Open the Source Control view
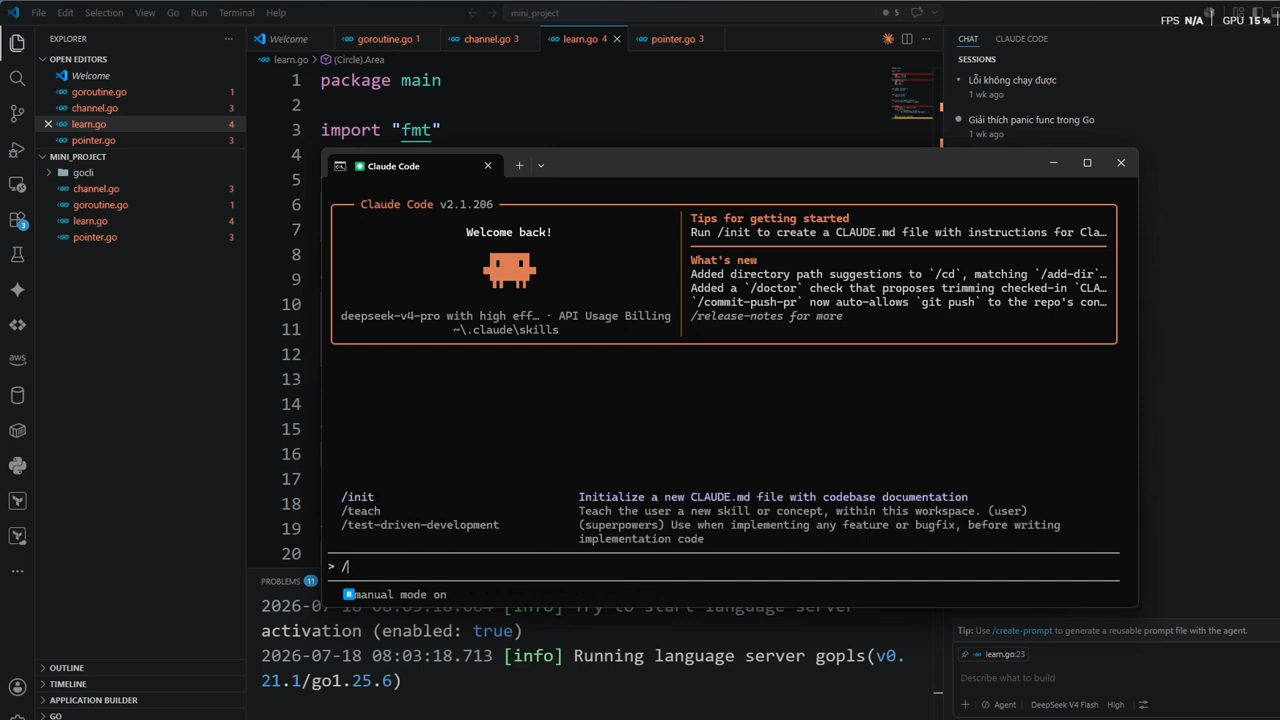This screenshot has height=720, width=1280. click(17, 114)
